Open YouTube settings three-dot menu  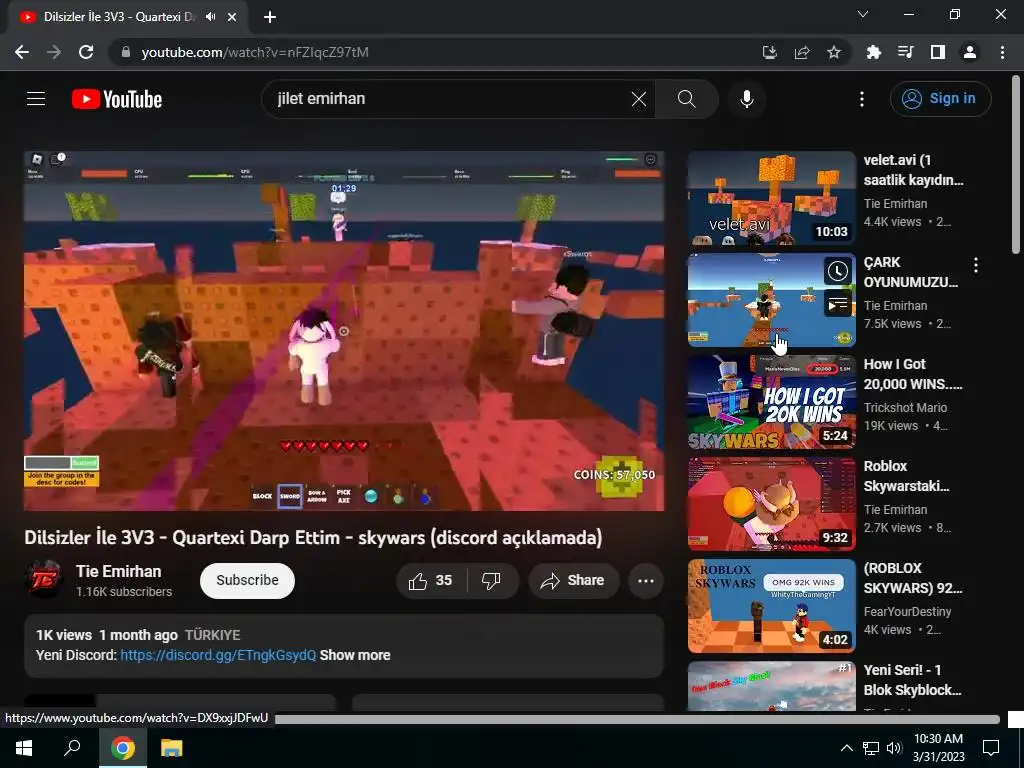pyautogui.click(x=862, y=99)
